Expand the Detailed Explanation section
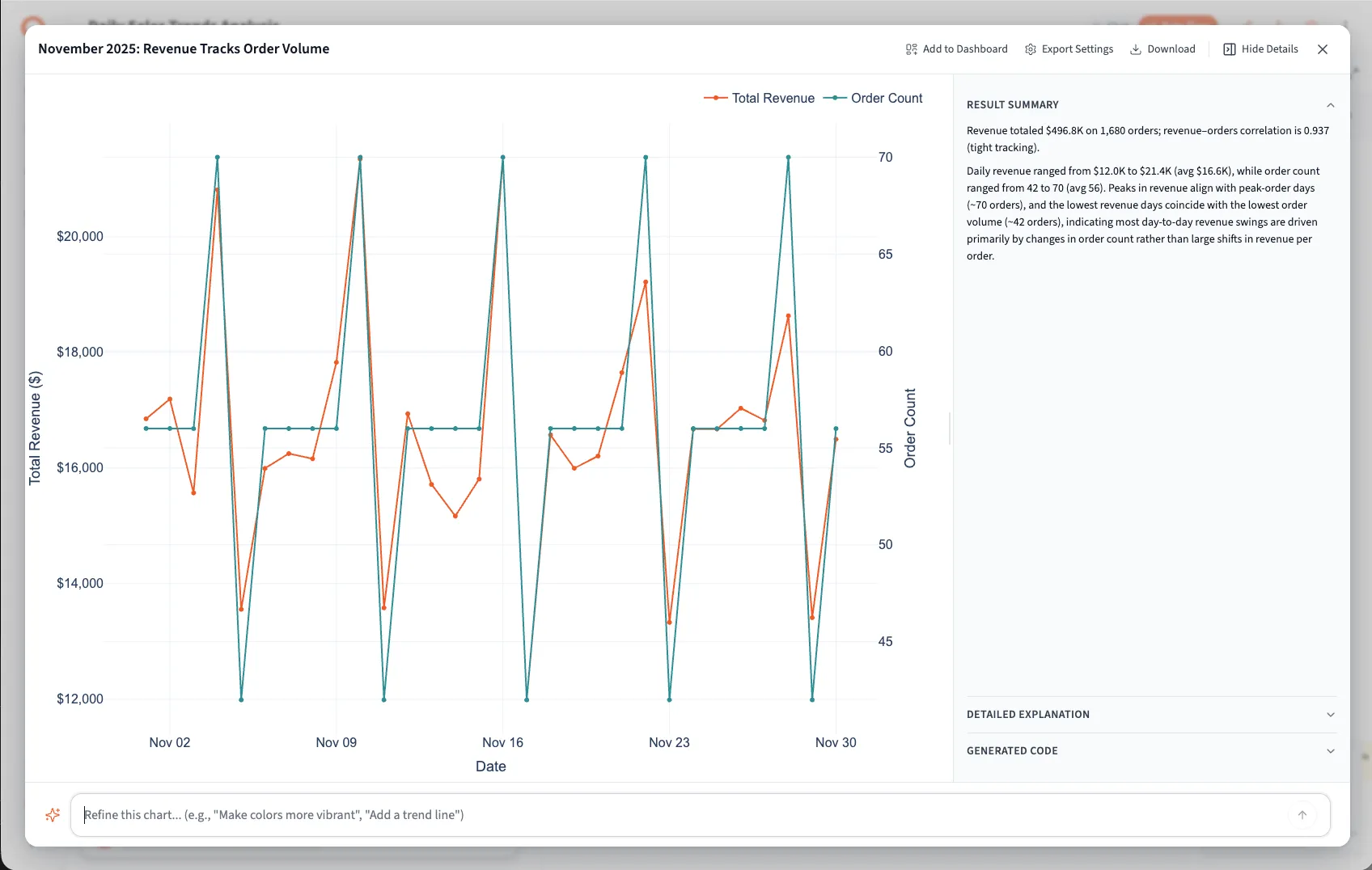Viewport: 1372px width, 870px height. click(x=1150, y=714)
